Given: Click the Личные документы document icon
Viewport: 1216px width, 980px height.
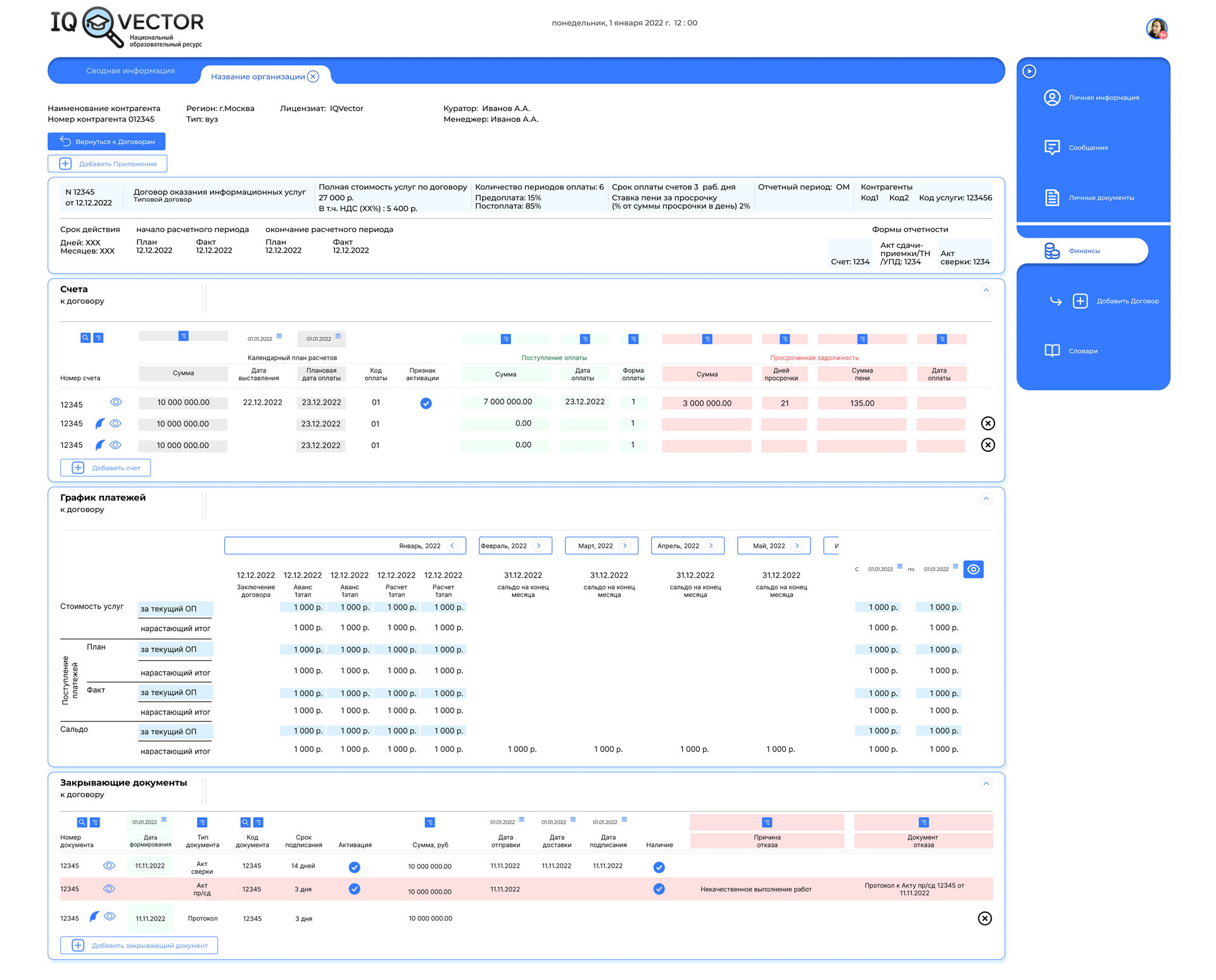Looking at the screenshot, I should (x=1052, y=198).
